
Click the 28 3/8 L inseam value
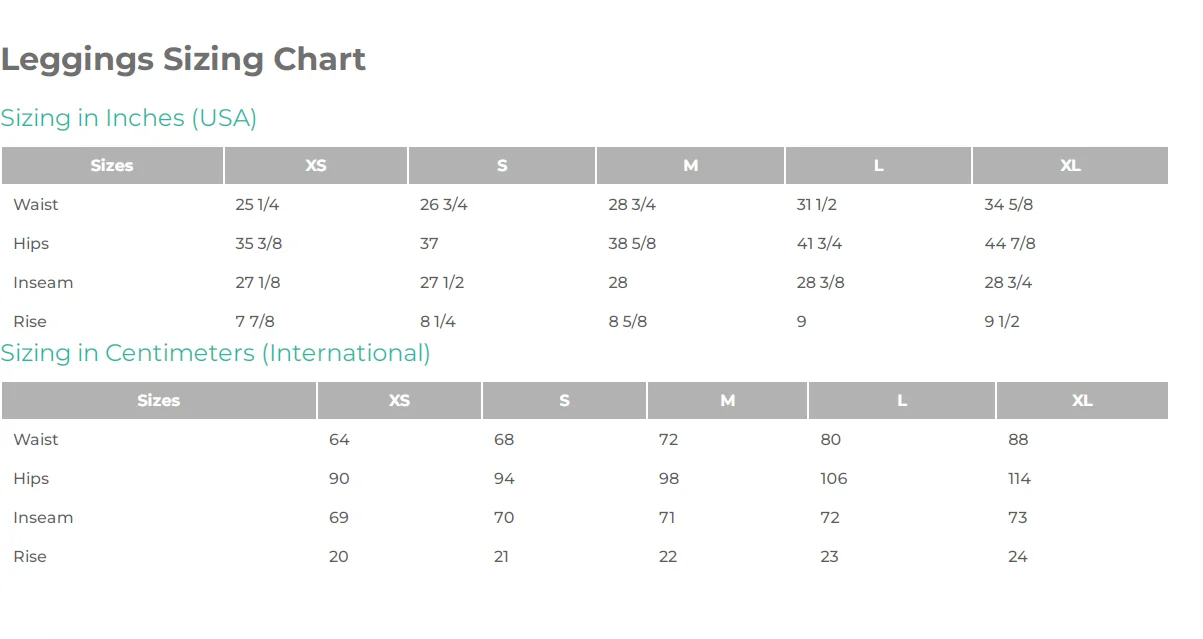click(x=820, y=282)
